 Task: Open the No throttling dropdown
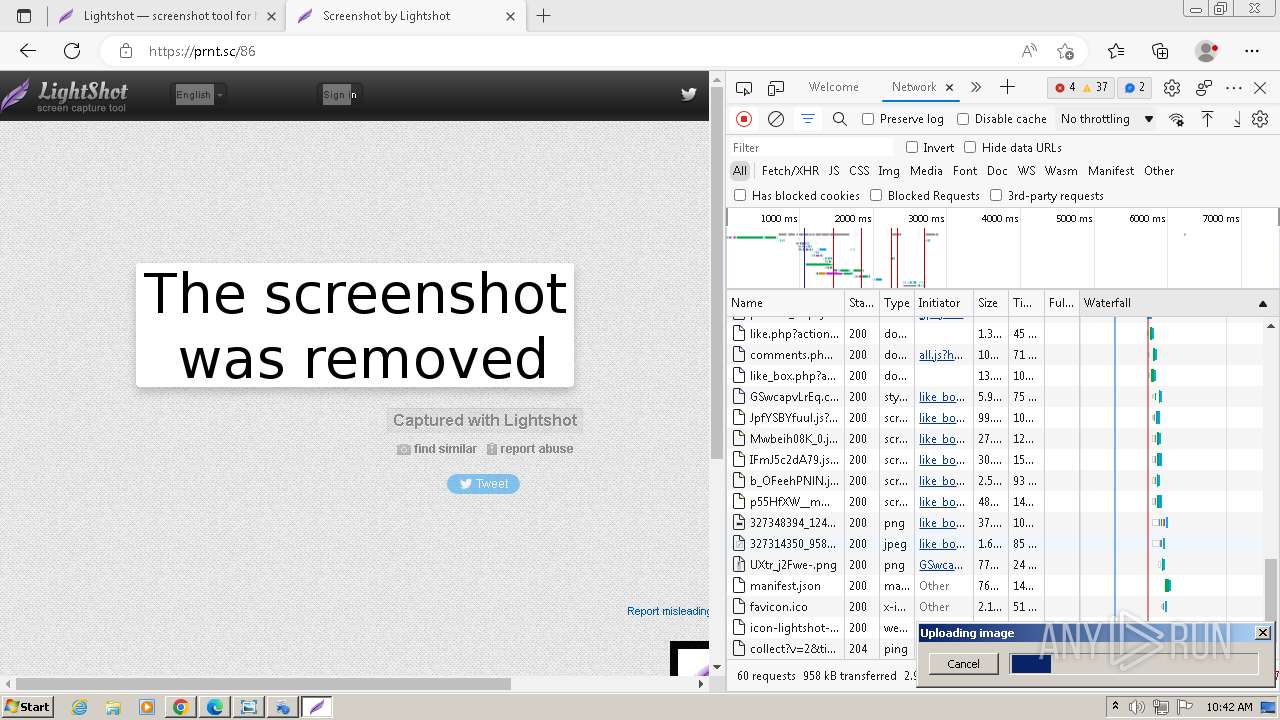pos(1107,119)
